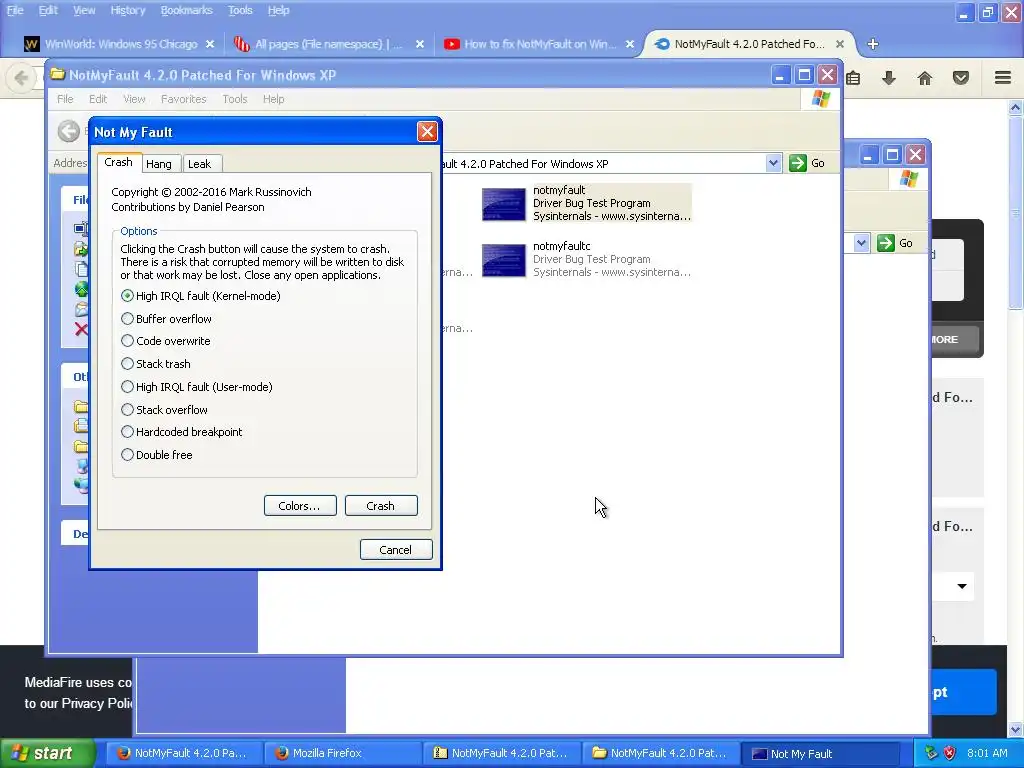Open Explorer Tools menu
The width and height of the screenshot is (1024, 768).
coord(234,99)
